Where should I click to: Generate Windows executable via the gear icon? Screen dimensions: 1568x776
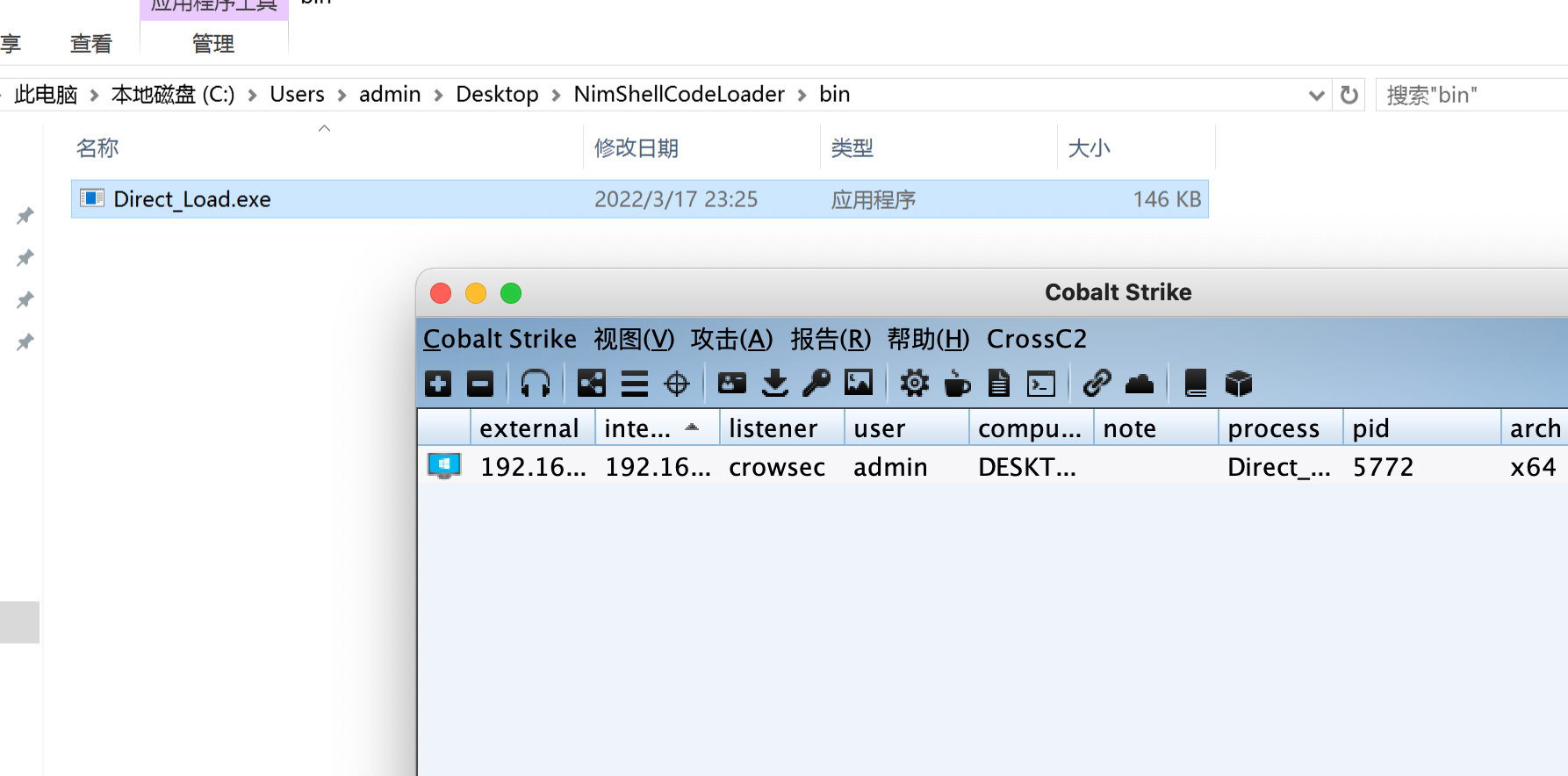914,384
